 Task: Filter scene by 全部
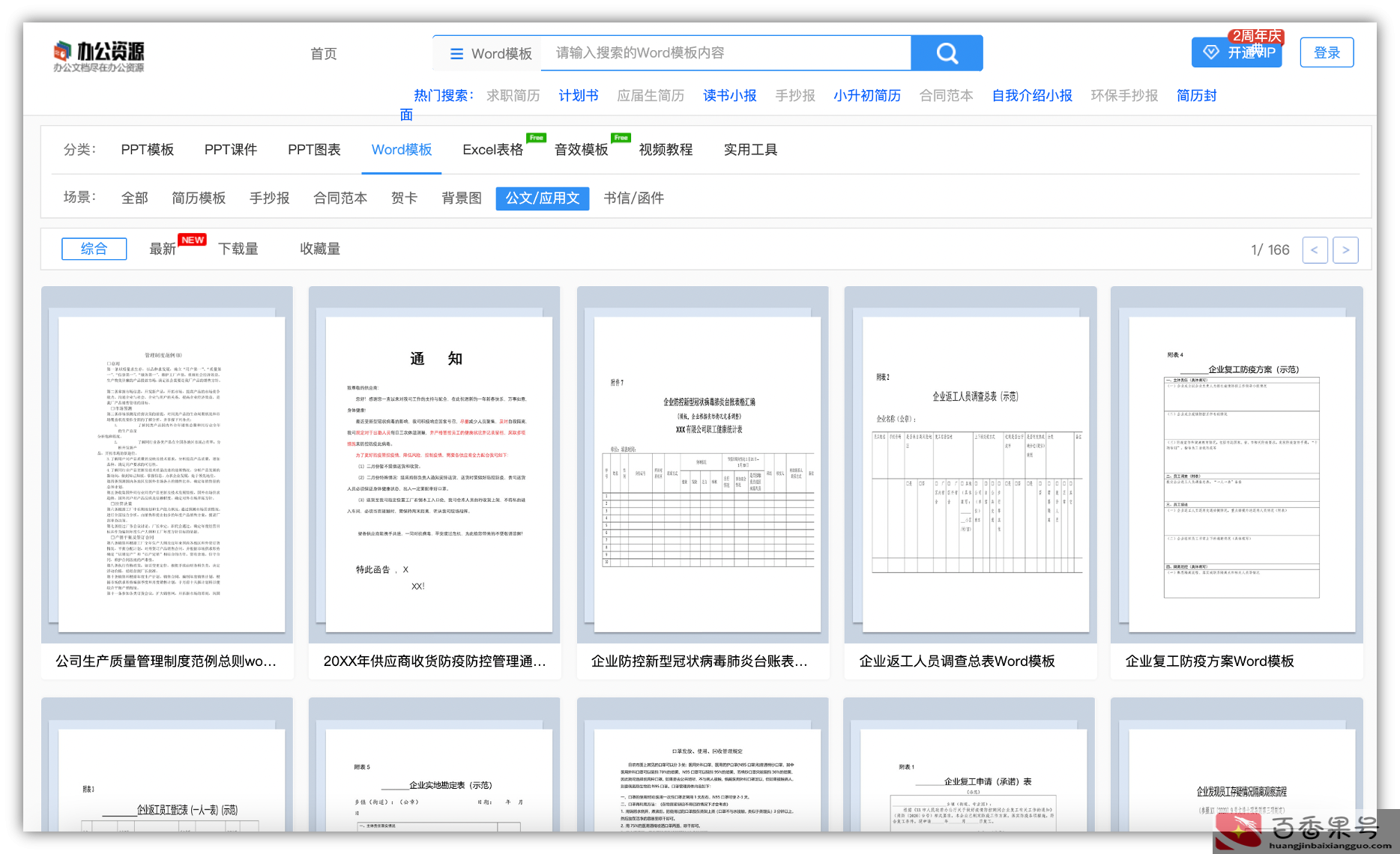click(135, 198)
